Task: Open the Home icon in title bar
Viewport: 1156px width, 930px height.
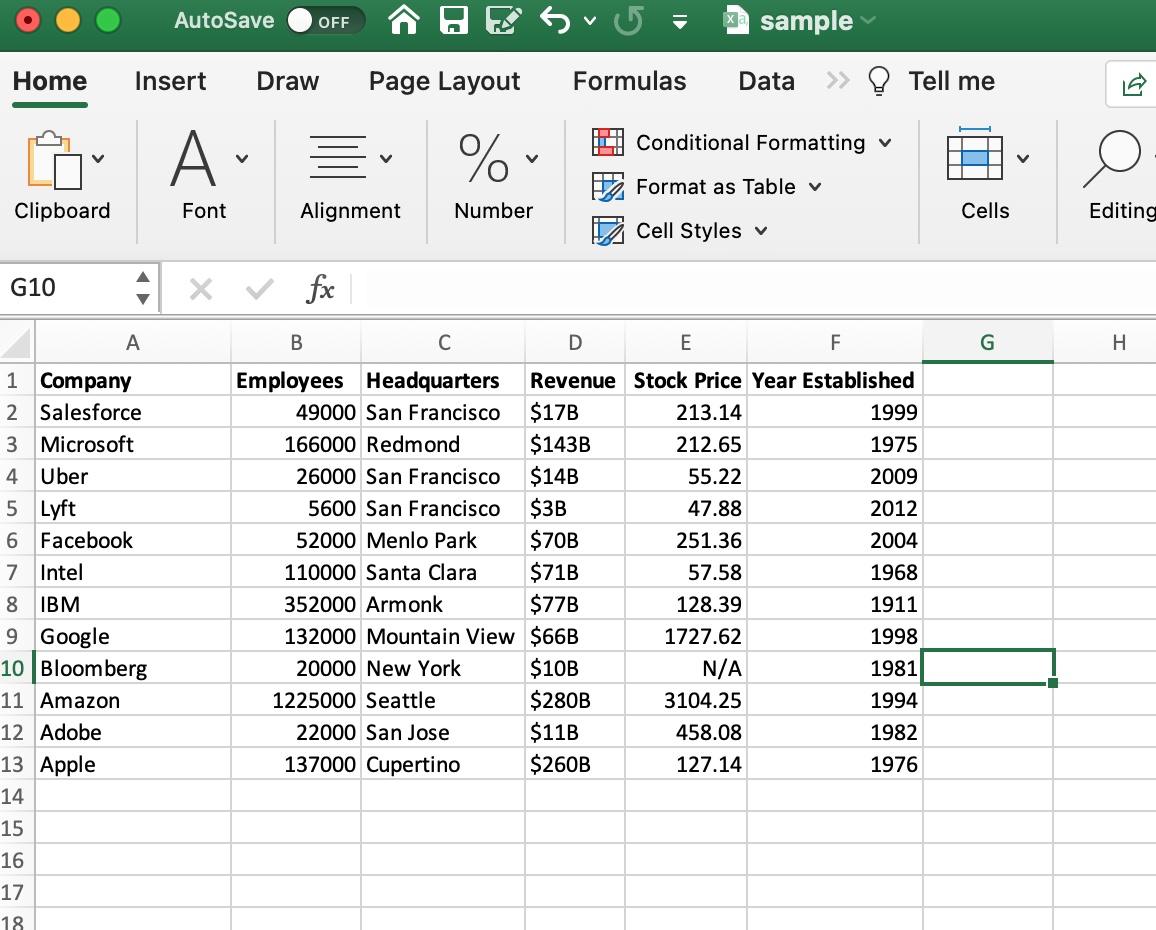Action: 404,20
